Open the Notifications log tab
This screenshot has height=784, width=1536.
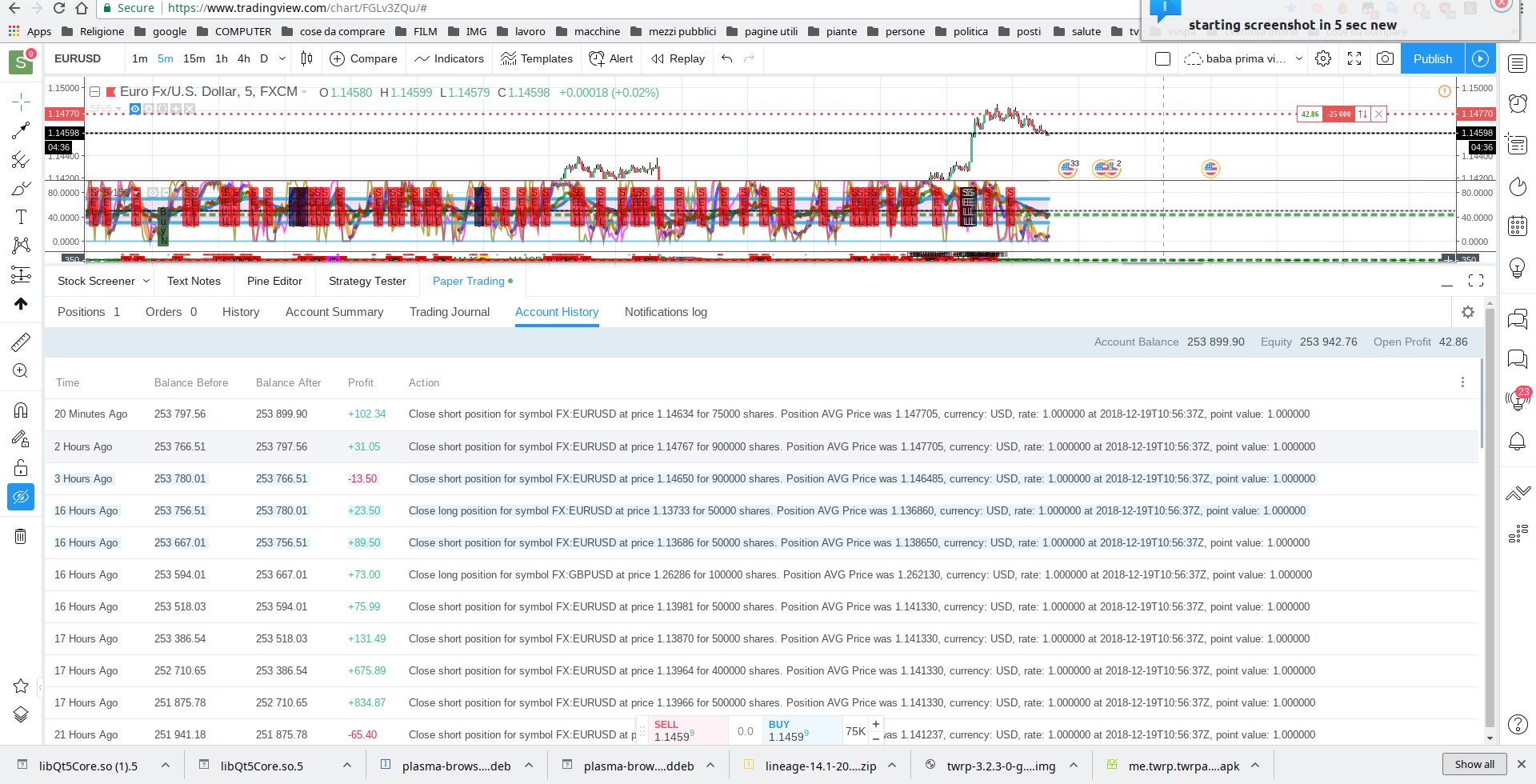coord(666,312)
